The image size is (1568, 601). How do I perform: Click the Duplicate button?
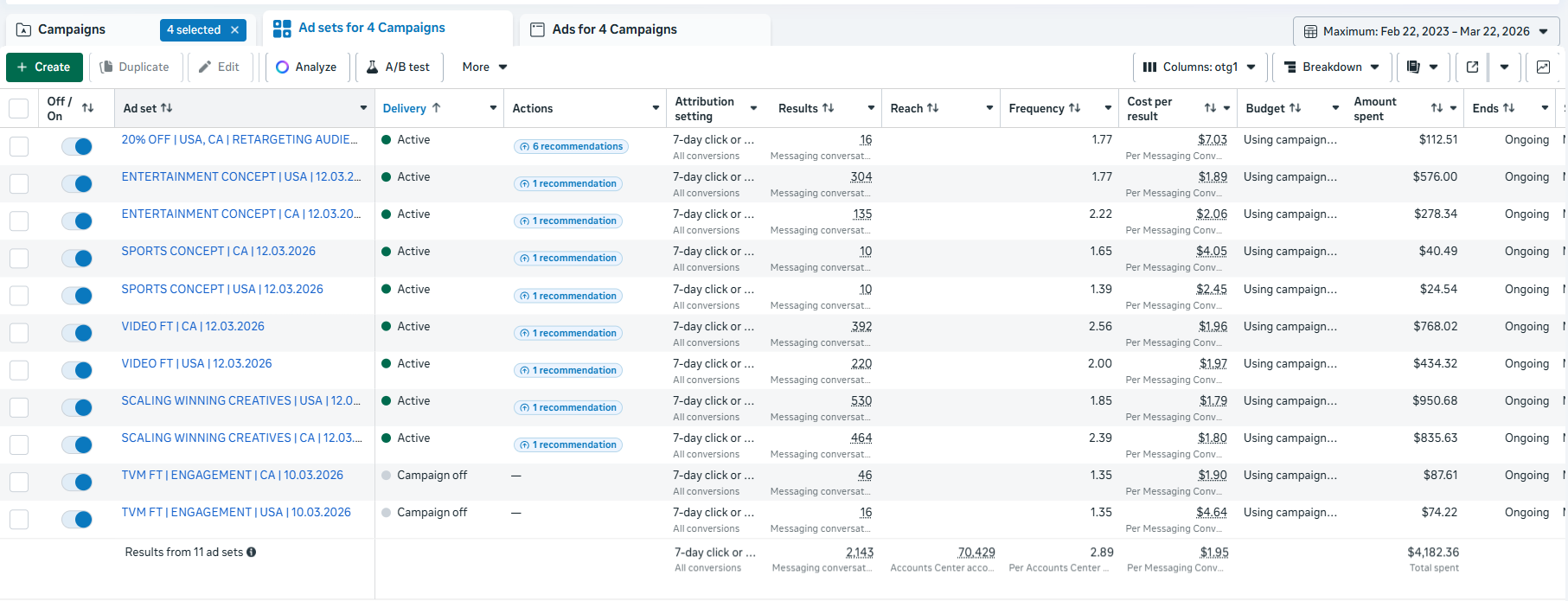tap(134, 67)
